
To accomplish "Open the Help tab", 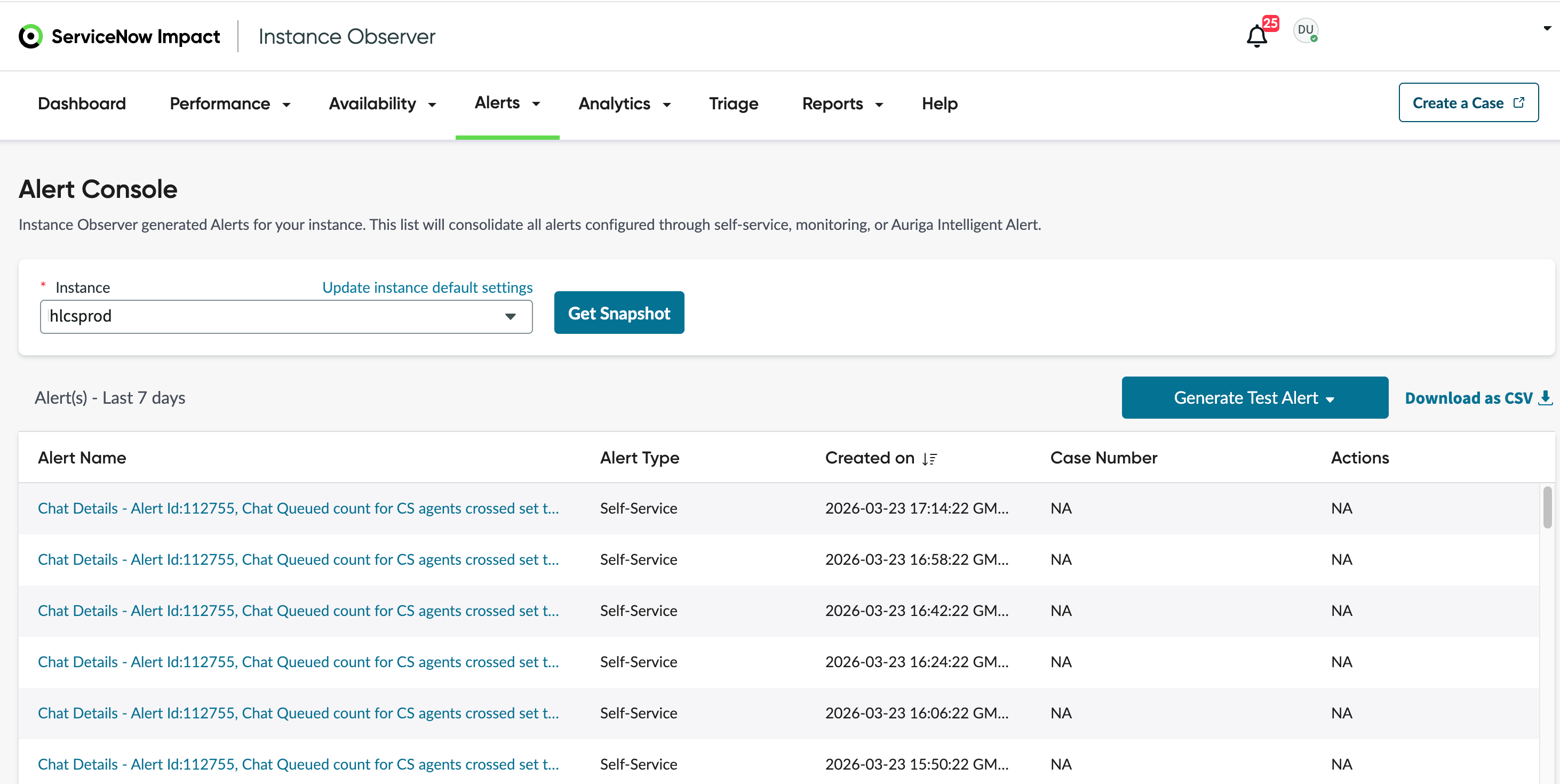I will [940, 103].
